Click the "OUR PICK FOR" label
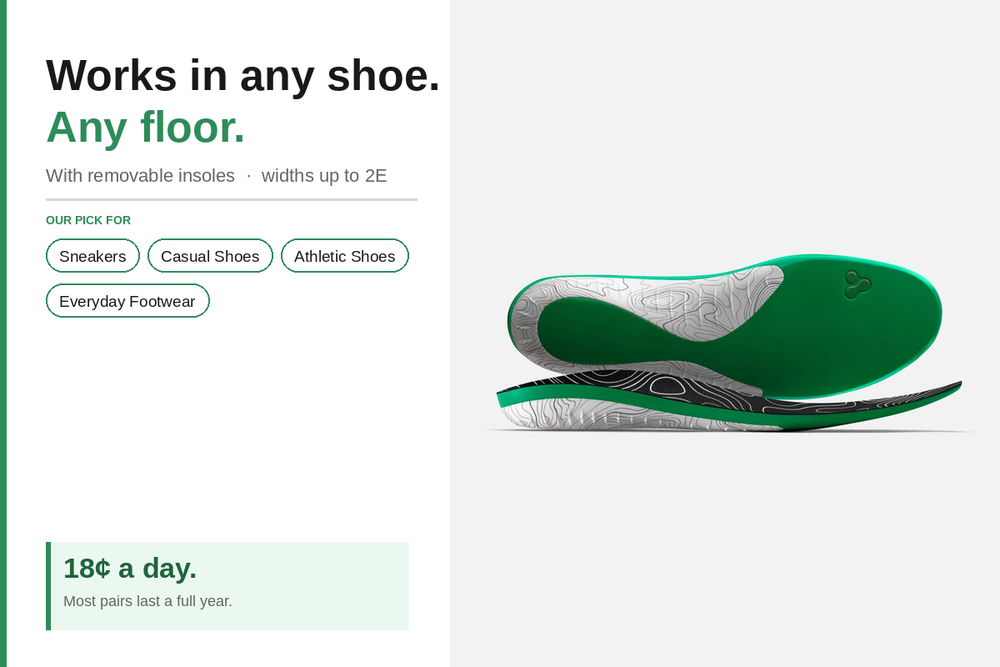1000x667 pixels. (x=88, y=220)
